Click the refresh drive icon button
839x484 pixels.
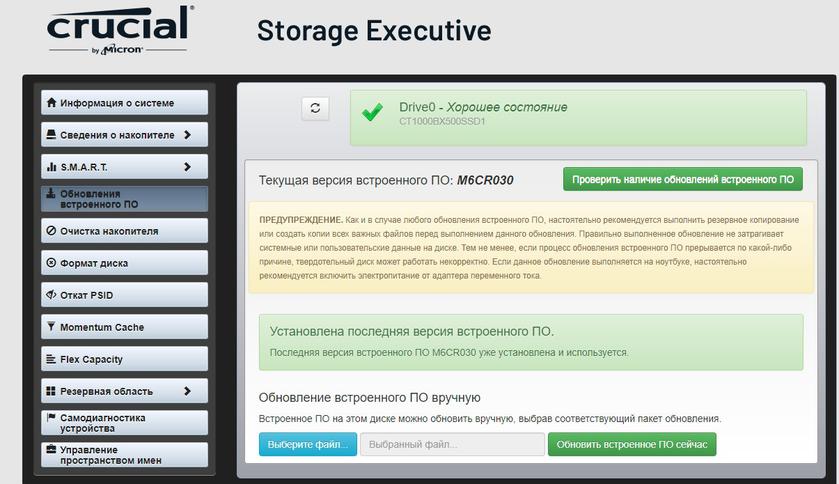click(x=315, y=108)
